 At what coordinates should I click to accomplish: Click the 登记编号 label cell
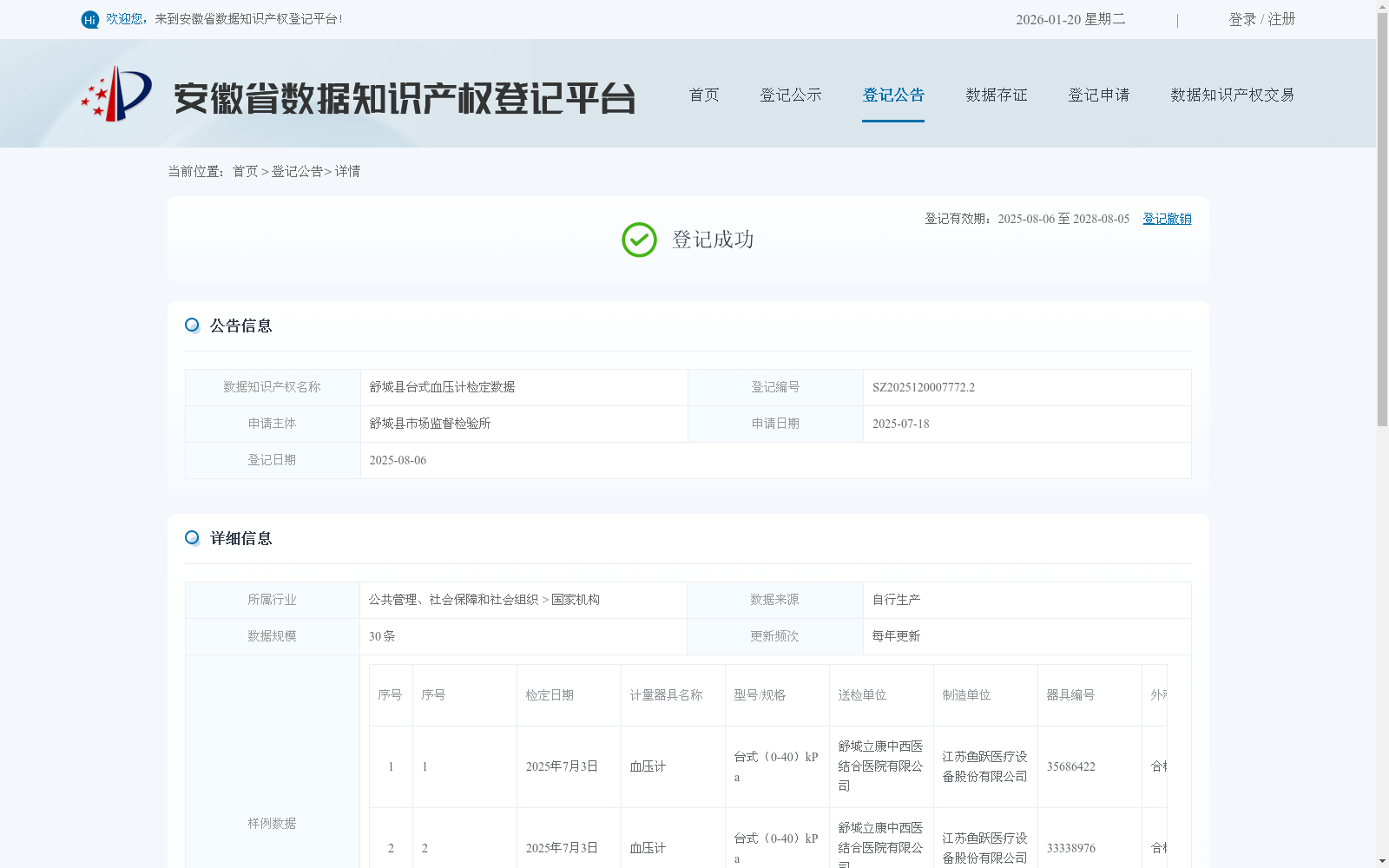point(775,387)
